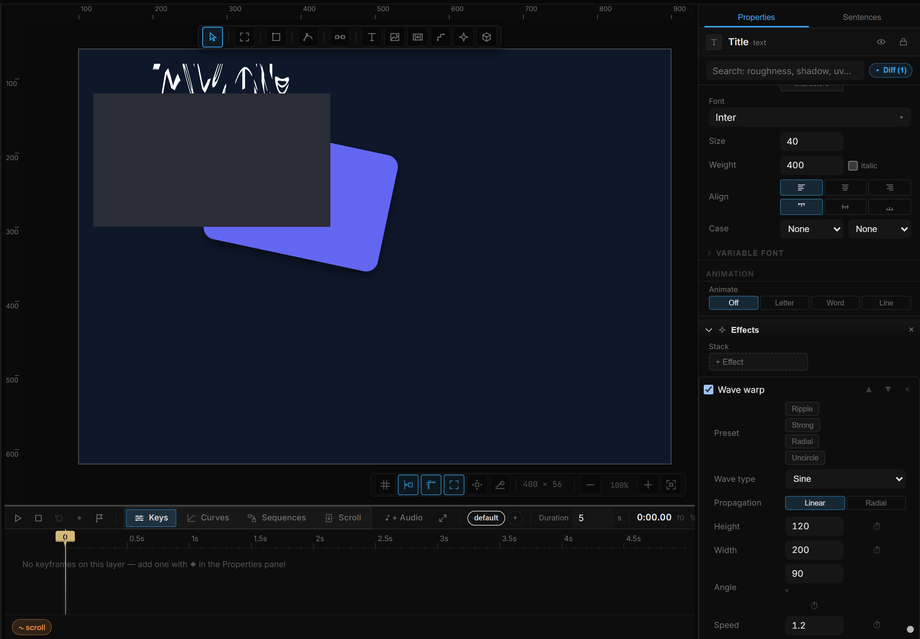Open the second Case None dropdown
The height and width of the screenshot is (639, 920).
coord(880,229)
